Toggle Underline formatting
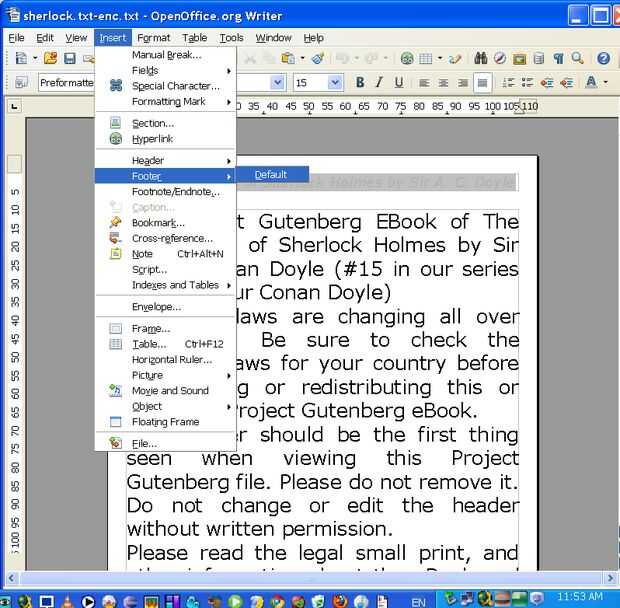Viewport: 620px width, 608px height. pos(399,82)
